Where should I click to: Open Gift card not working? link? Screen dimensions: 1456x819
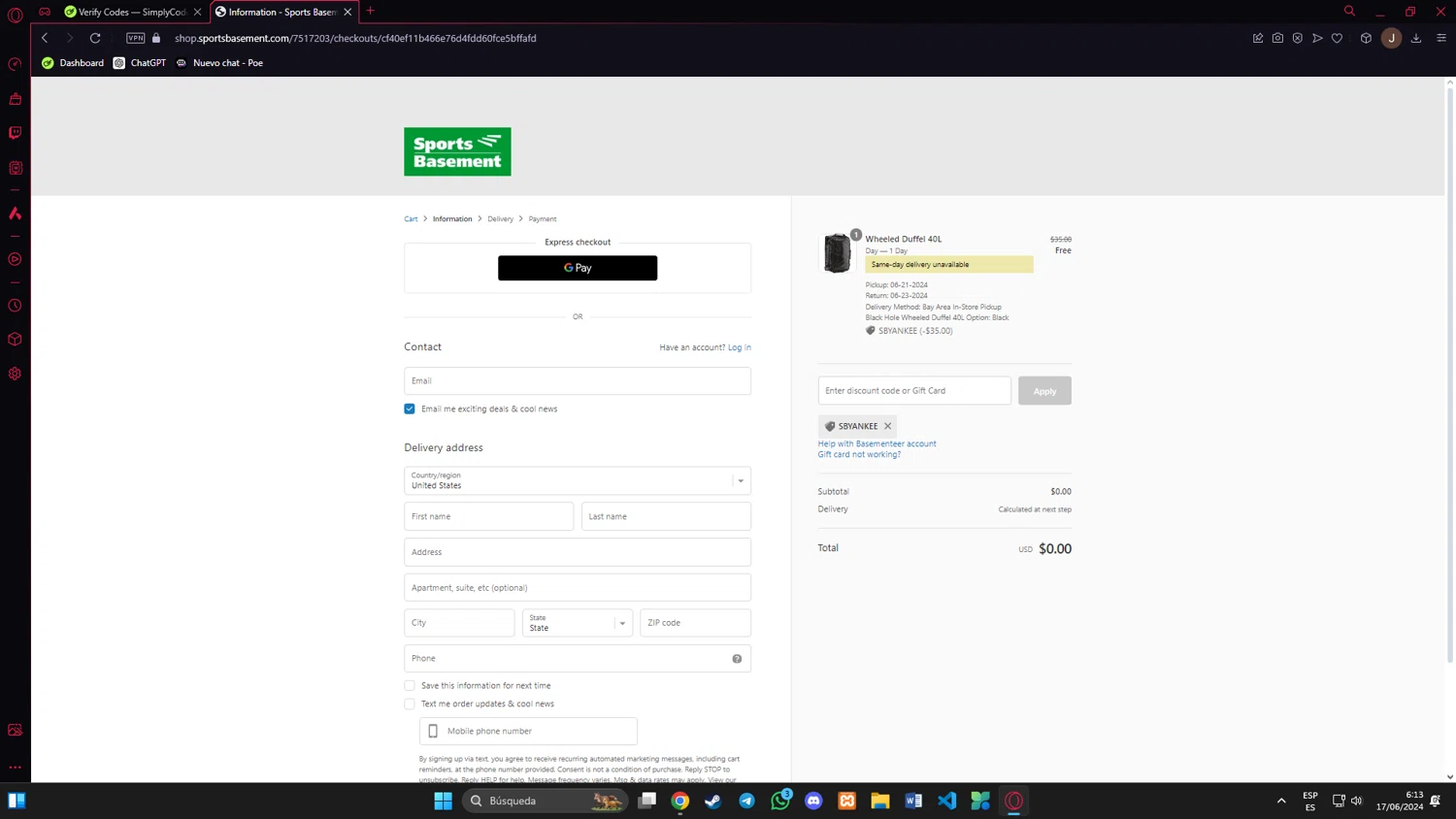859,454
